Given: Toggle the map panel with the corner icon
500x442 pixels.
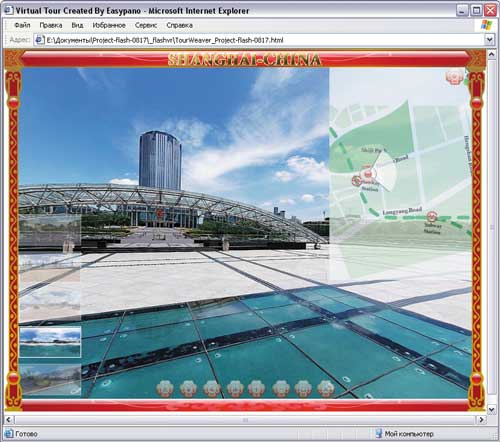Looking at the screenshot, I should tap(455, 77).
